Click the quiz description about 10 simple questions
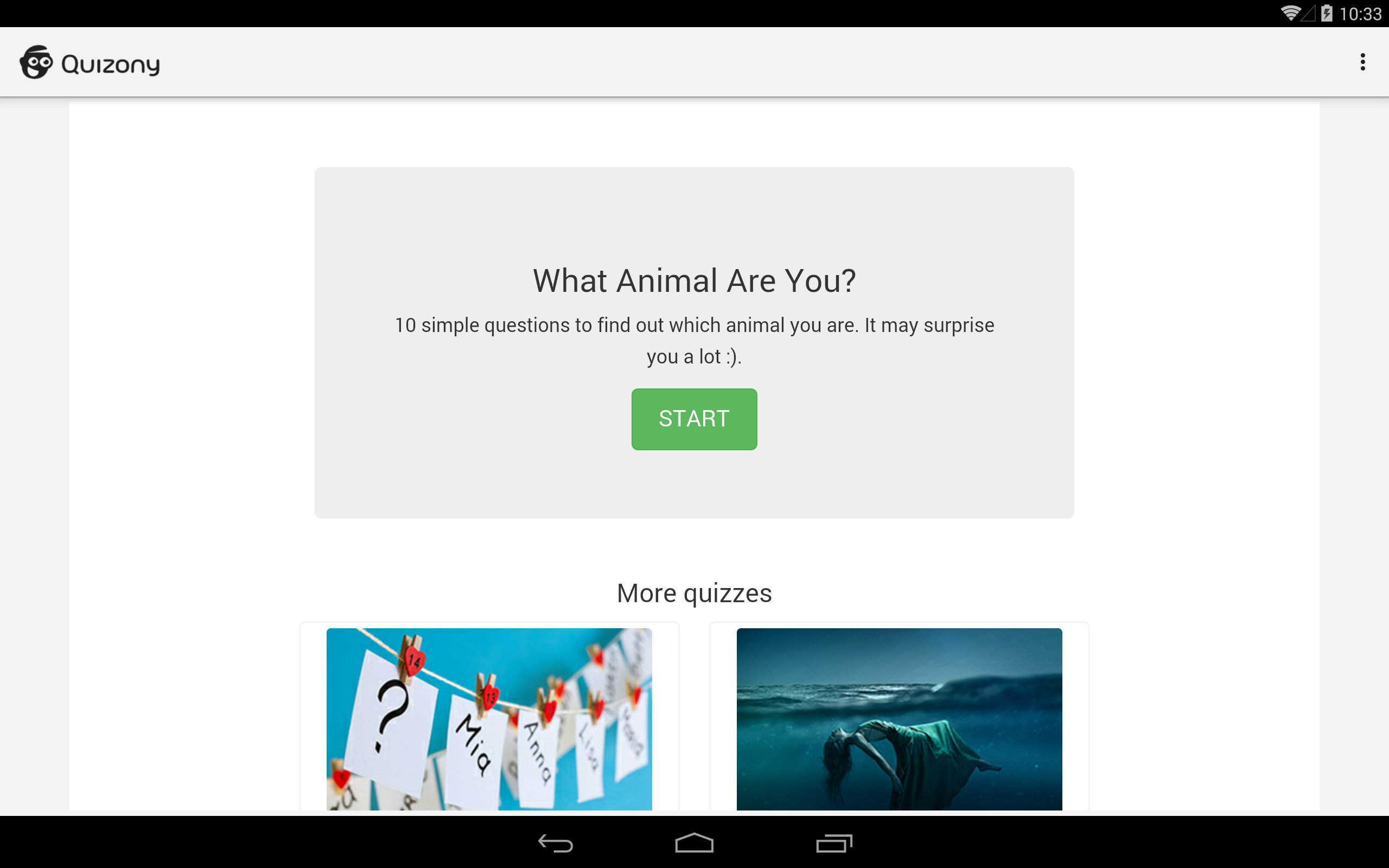Viewport: 1389px width, 868px height. [694, 341]
